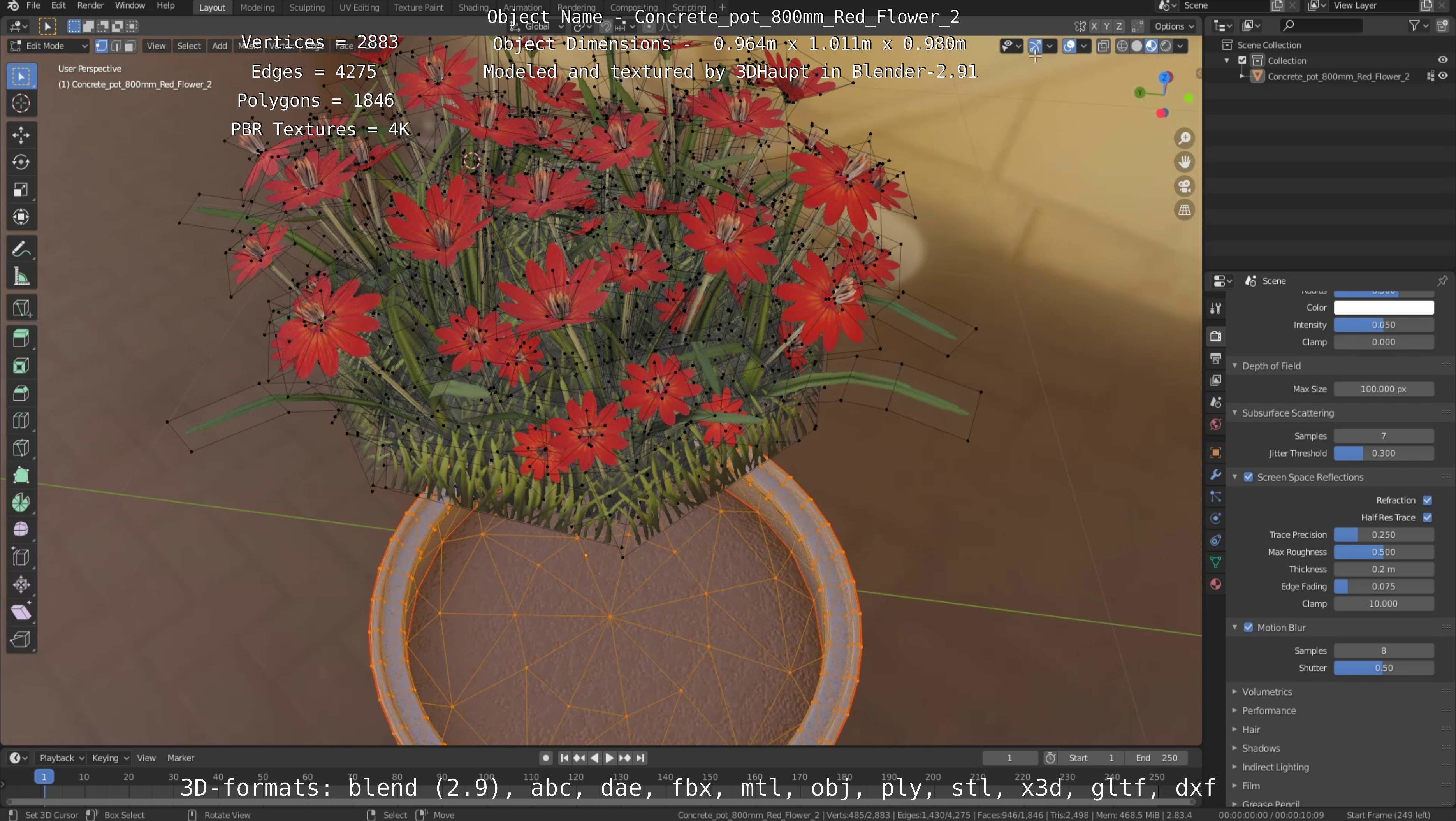
Task: Open Modifier properties wrench icon
Action: pyautogui.click(x=1216, y=475)
